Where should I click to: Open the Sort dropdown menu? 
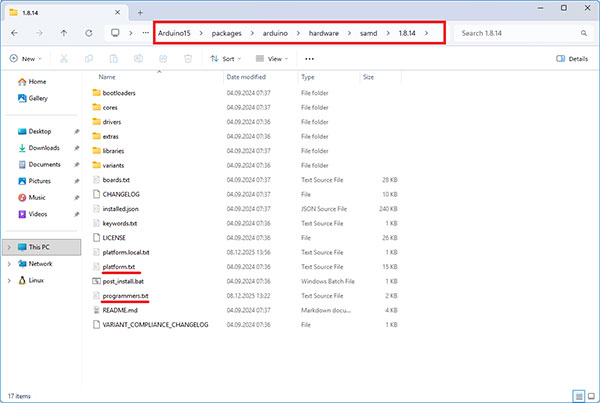(228, 59)
